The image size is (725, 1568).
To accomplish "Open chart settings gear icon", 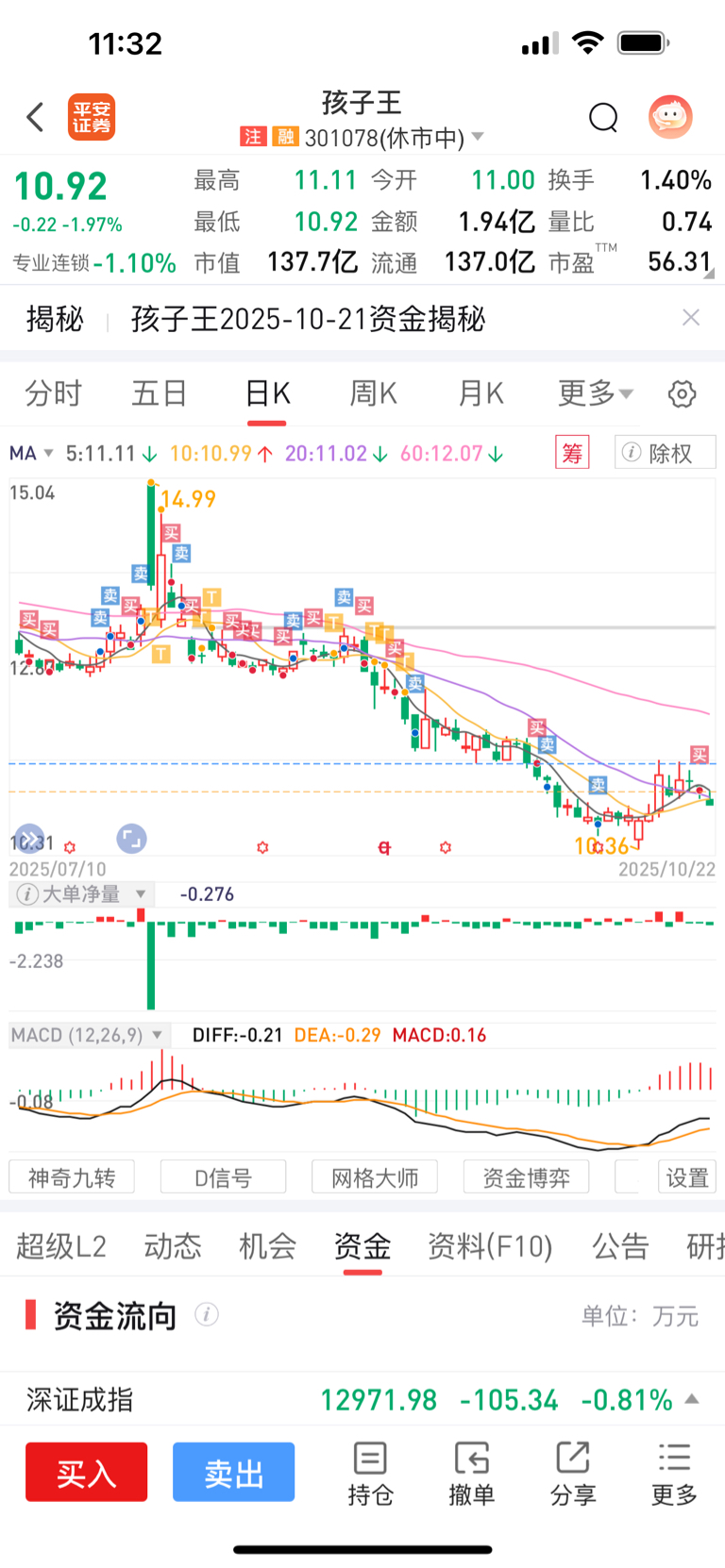I will point(682,393).
